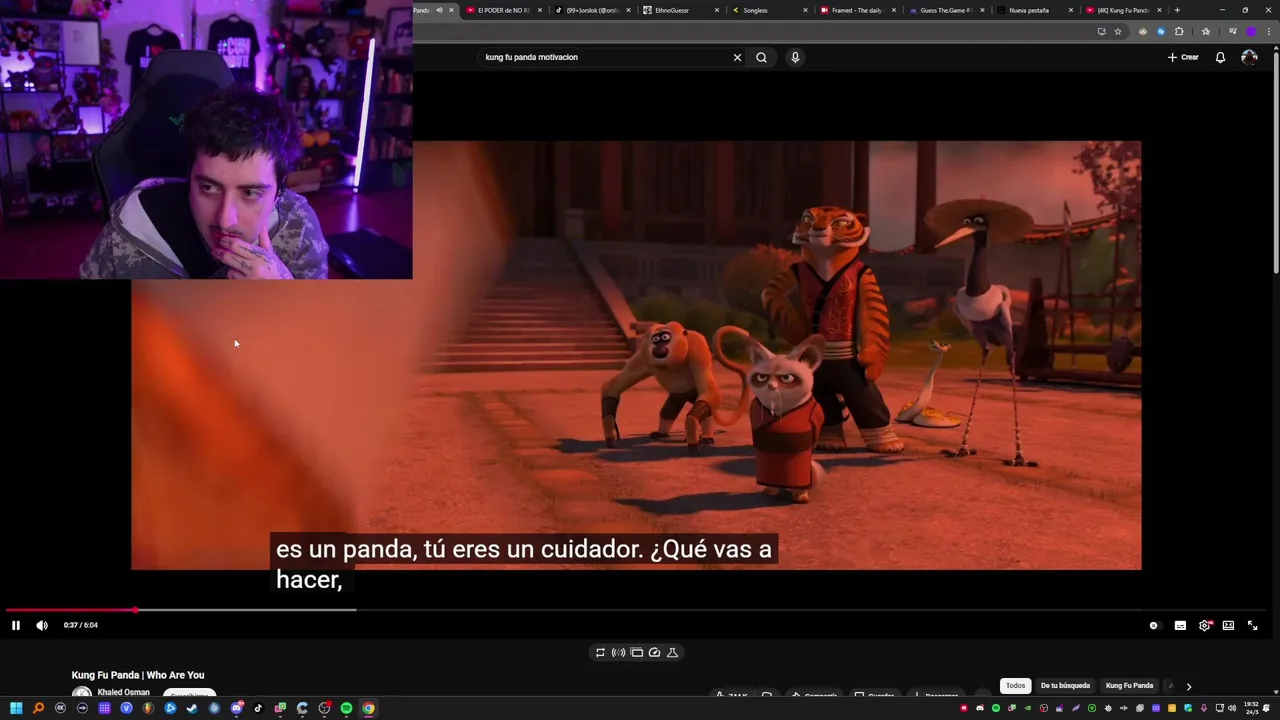The width and height of the screenshot is (1280, 720).
Task: Click the window pop-out icon below video
Action: 636,652
